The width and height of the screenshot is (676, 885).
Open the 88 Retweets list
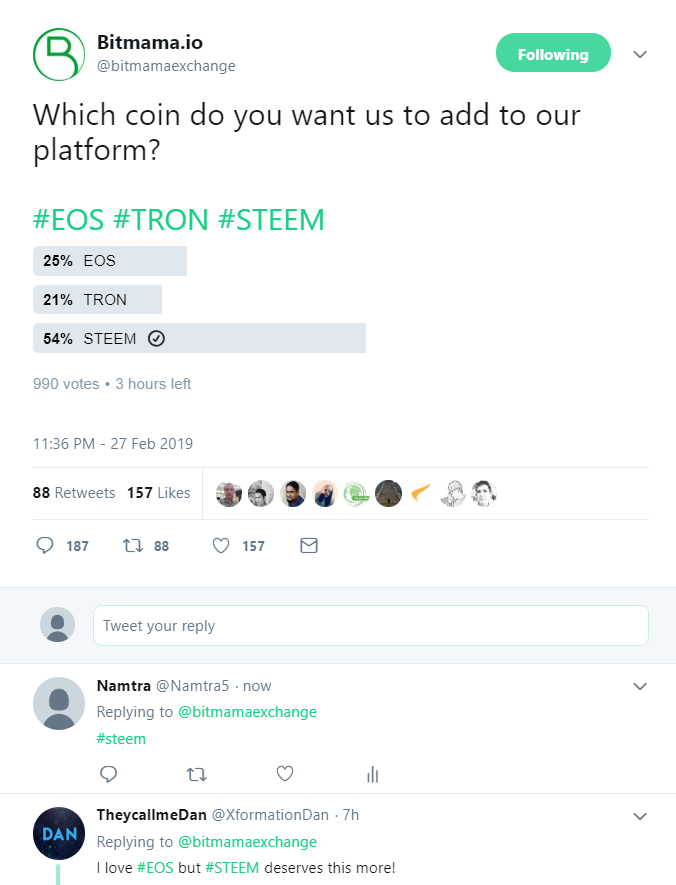[74, 493]
